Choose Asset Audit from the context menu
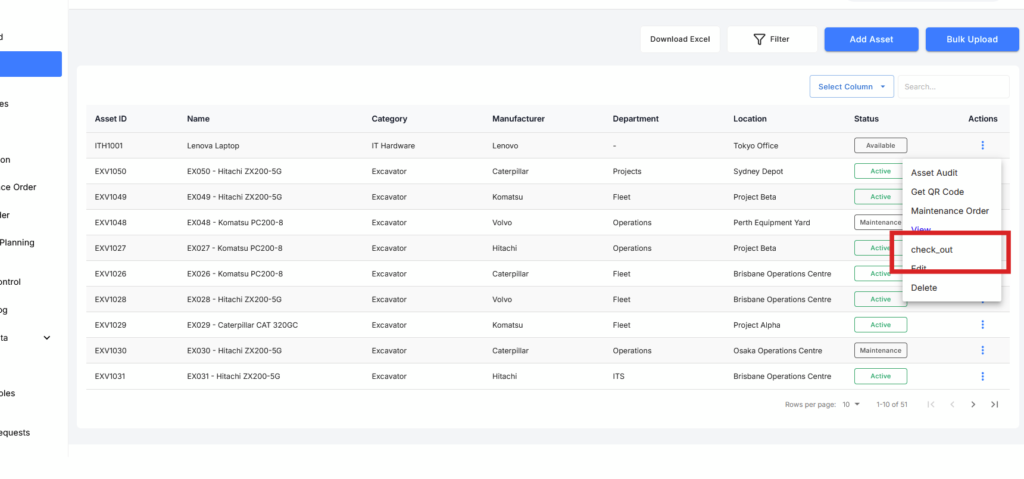The height and width of the screenshot is (479, 1024). (x=935, y=173)
